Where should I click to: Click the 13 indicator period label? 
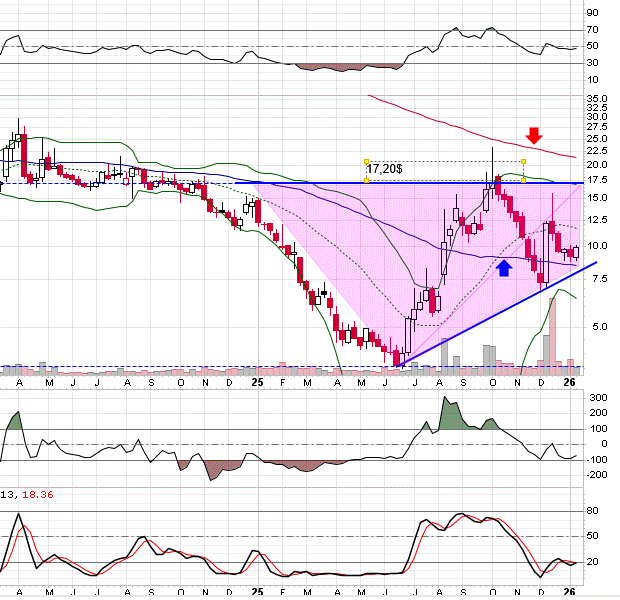tap(8, 494)
